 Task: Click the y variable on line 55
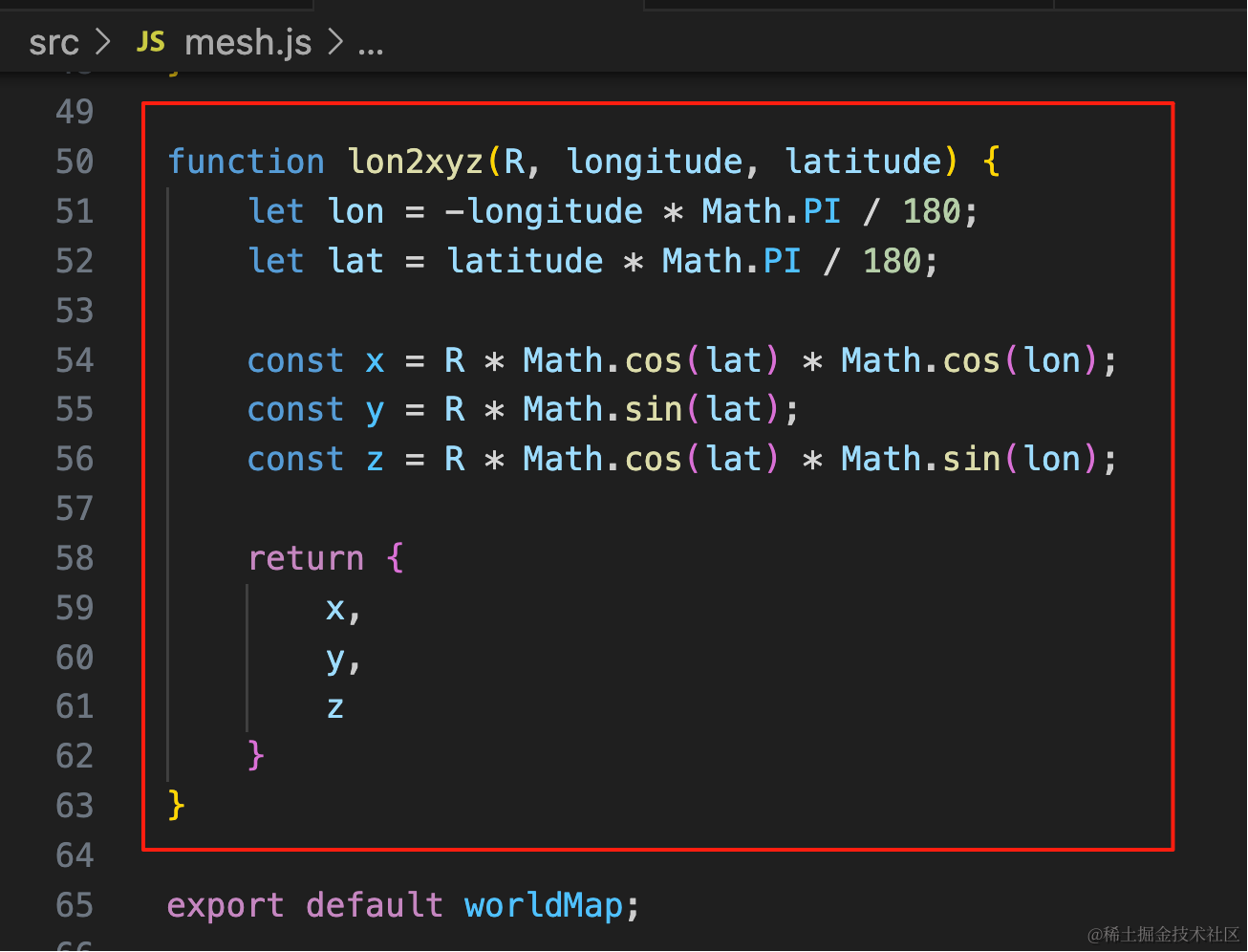(375, 414)
